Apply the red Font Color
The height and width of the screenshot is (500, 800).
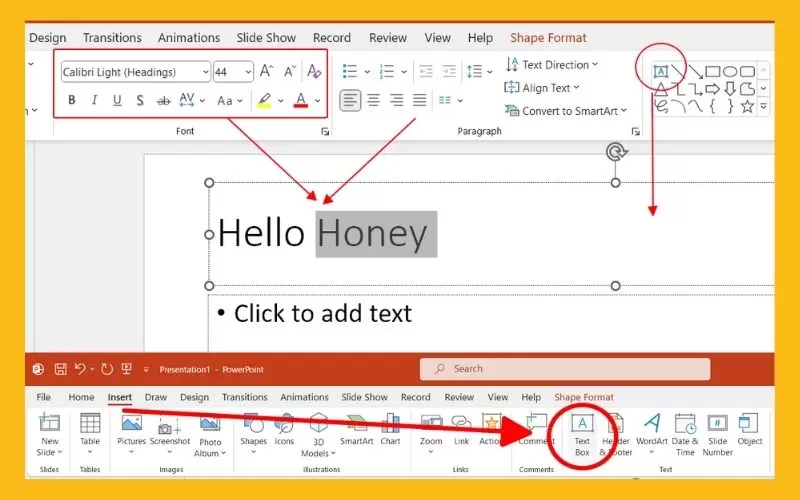pyautogui.click(x=301, y=100)
